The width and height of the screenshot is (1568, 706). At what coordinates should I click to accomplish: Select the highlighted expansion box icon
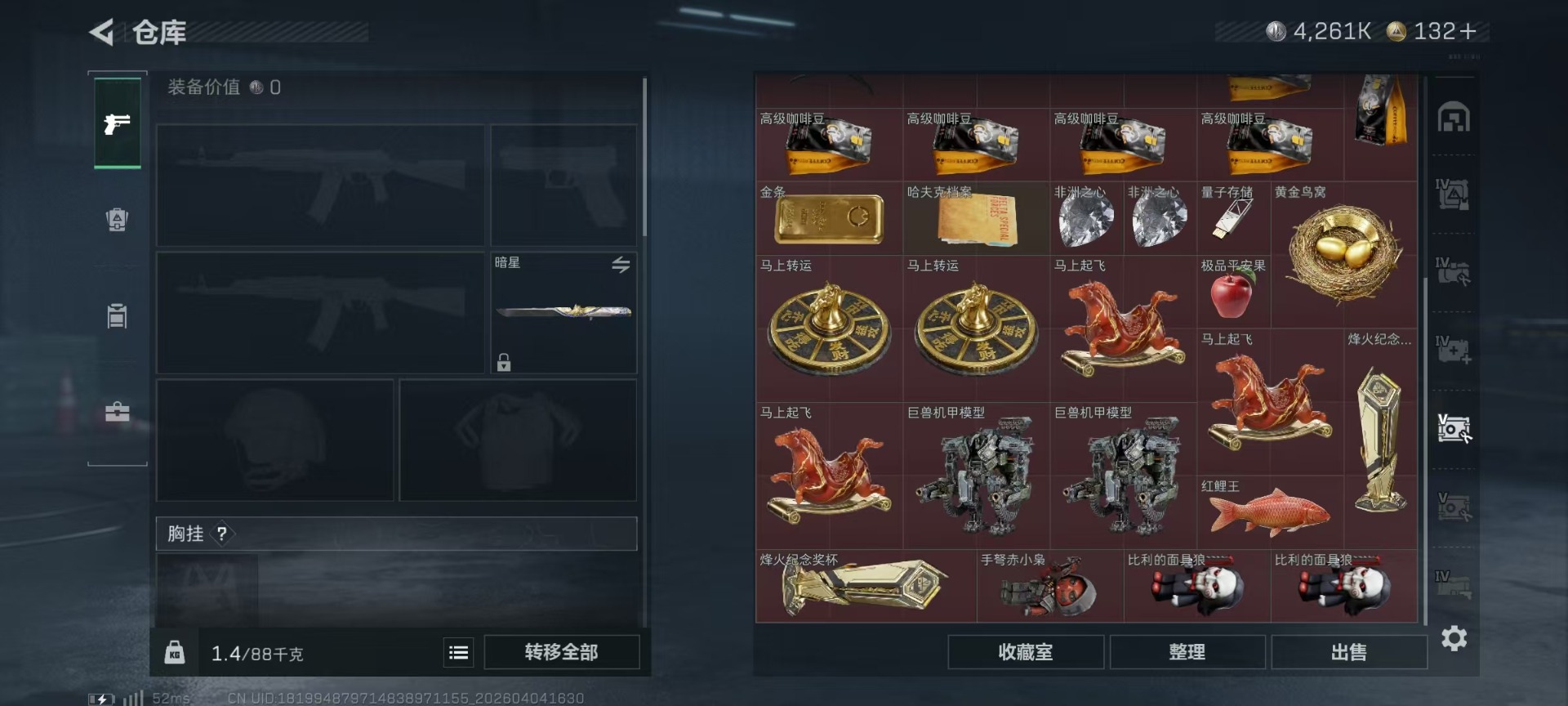[1454, 428]
